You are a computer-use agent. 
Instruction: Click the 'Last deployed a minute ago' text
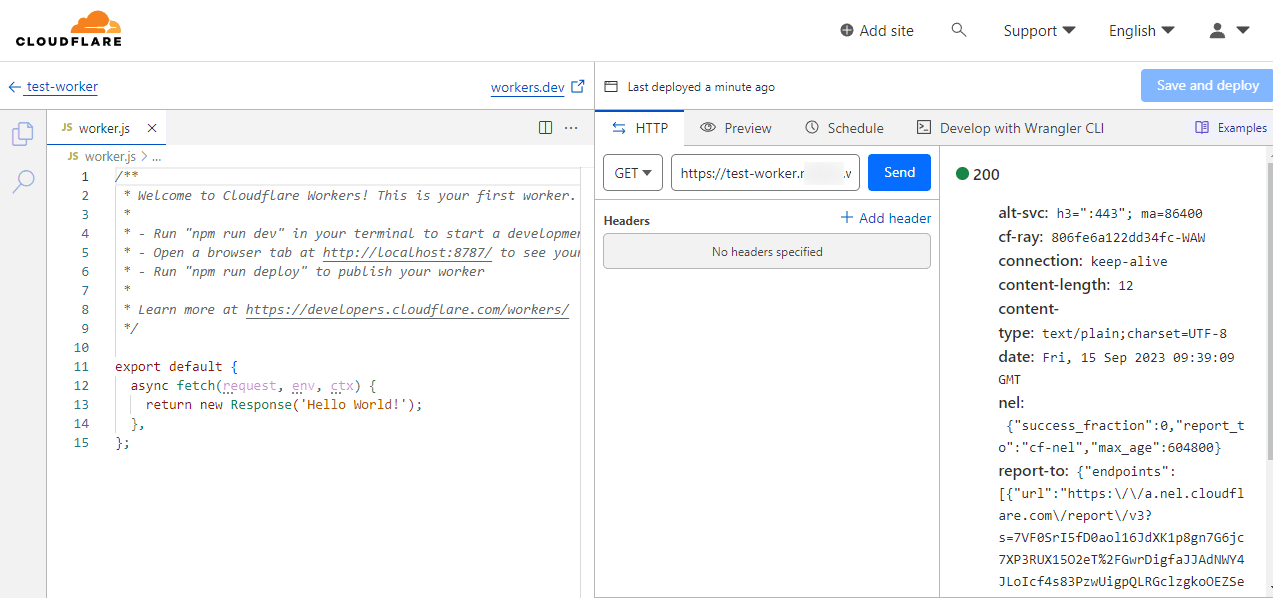(701, 87)
